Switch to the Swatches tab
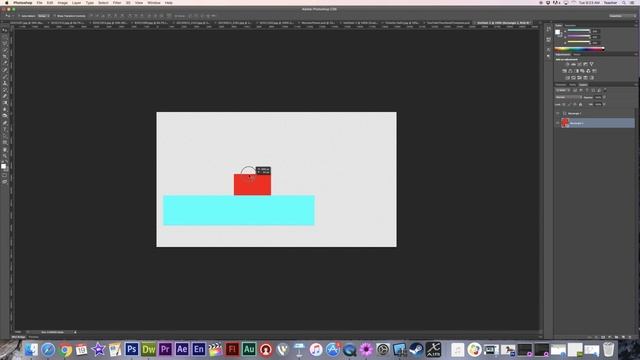This screenshot has height=360, width=640. [571, 25]
